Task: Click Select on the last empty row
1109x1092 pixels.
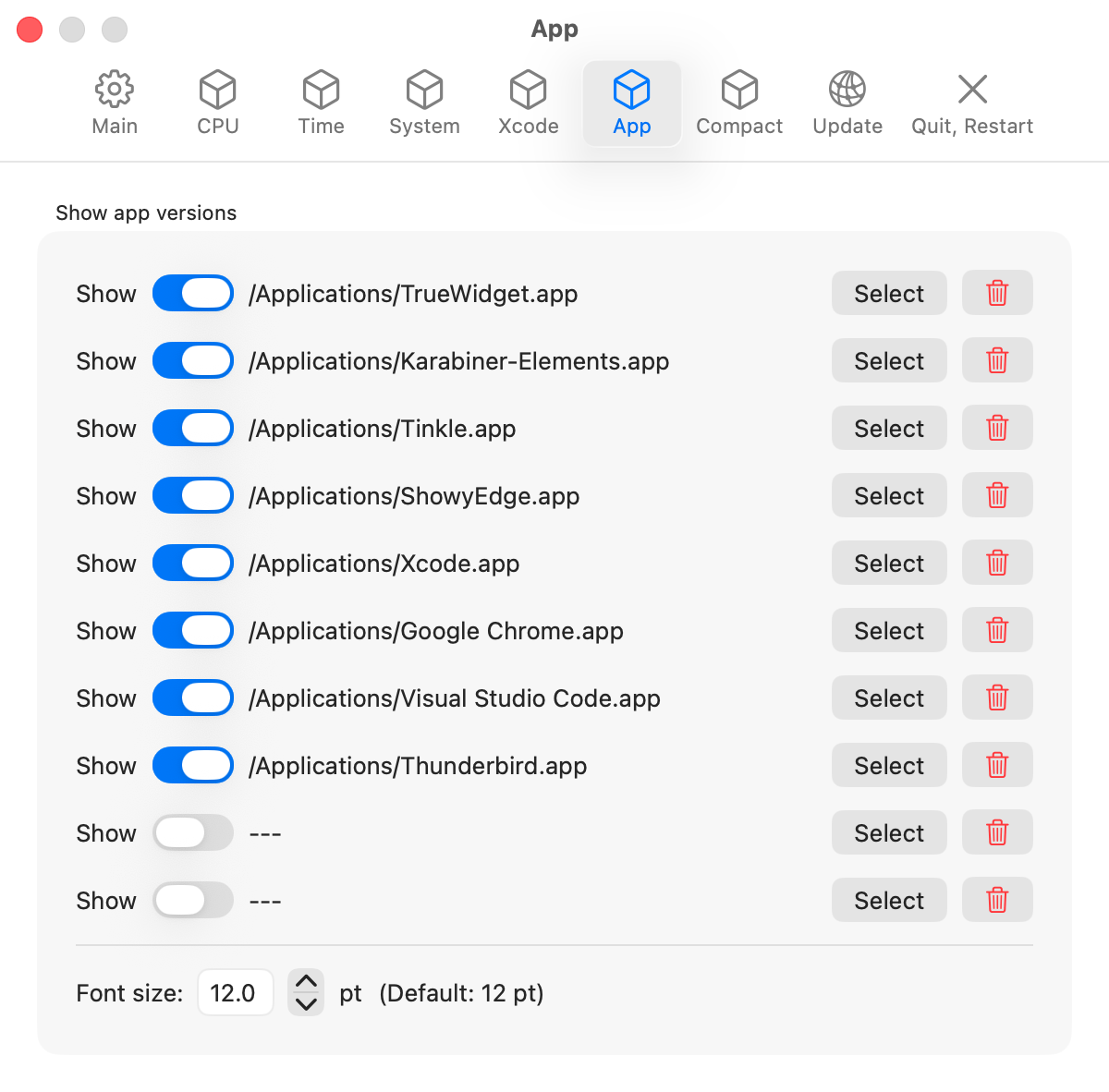Action: pyautogui.click(x=888, y=900)
